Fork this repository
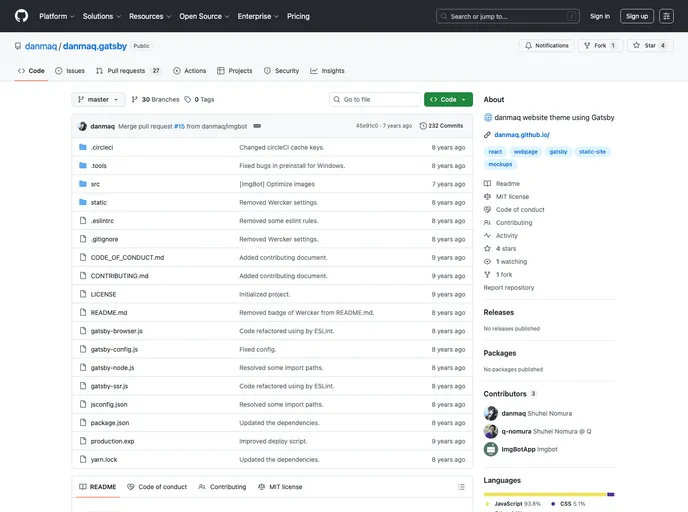This screenshot has height=512, width=688. (600, 46)
